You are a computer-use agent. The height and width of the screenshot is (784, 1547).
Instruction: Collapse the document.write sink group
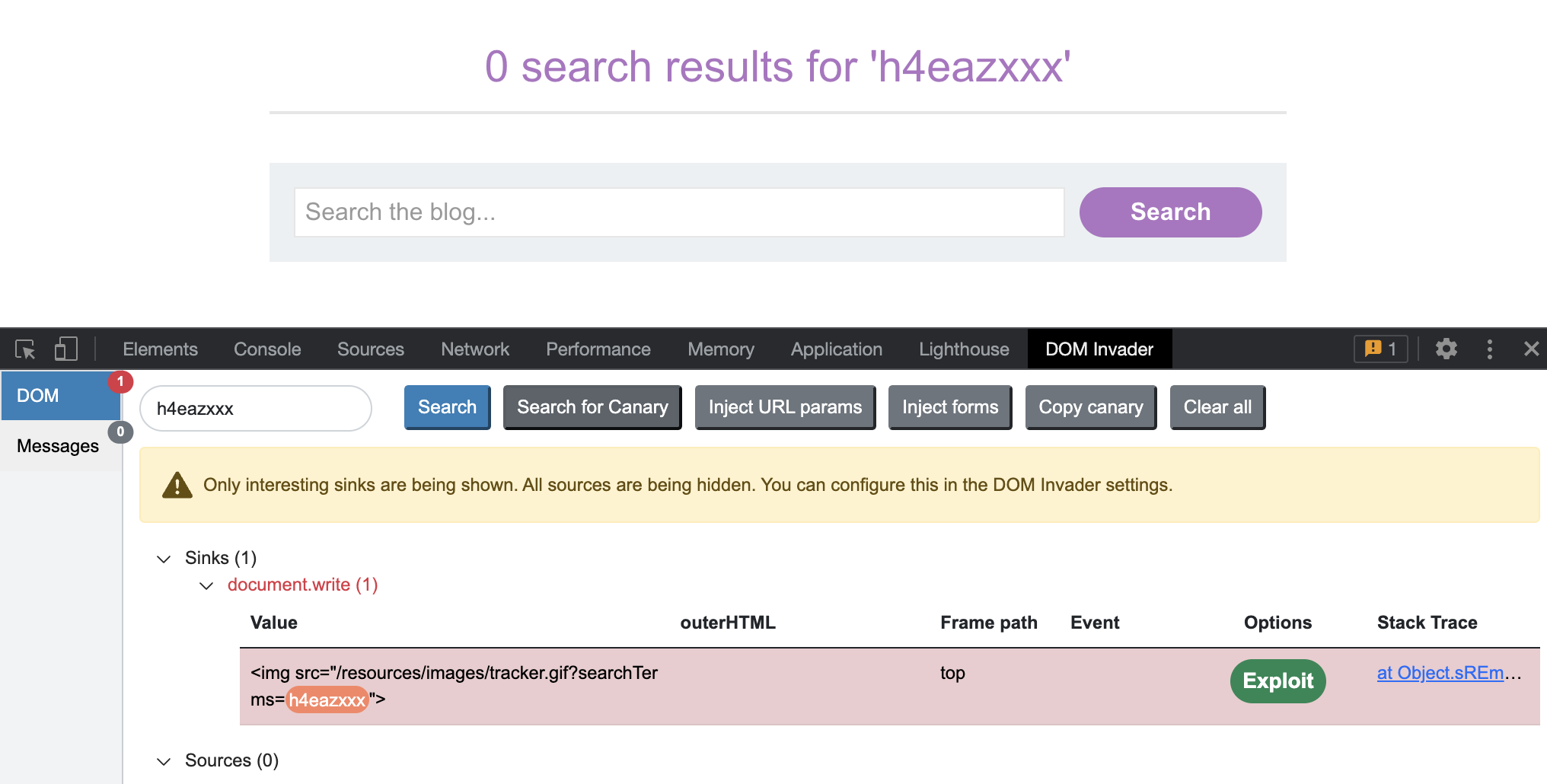coord(206,585)
